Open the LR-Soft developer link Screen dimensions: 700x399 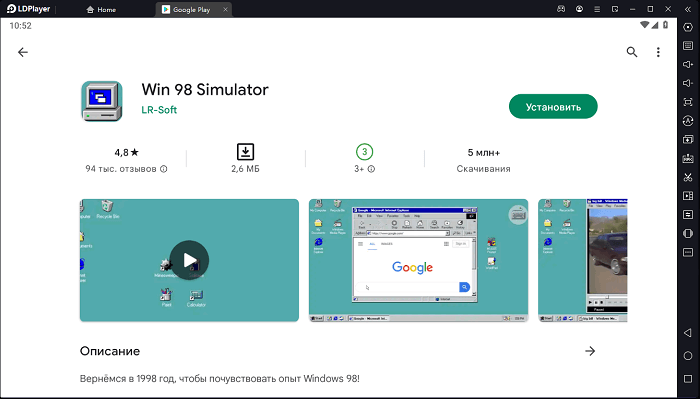(x=159, y=110)
